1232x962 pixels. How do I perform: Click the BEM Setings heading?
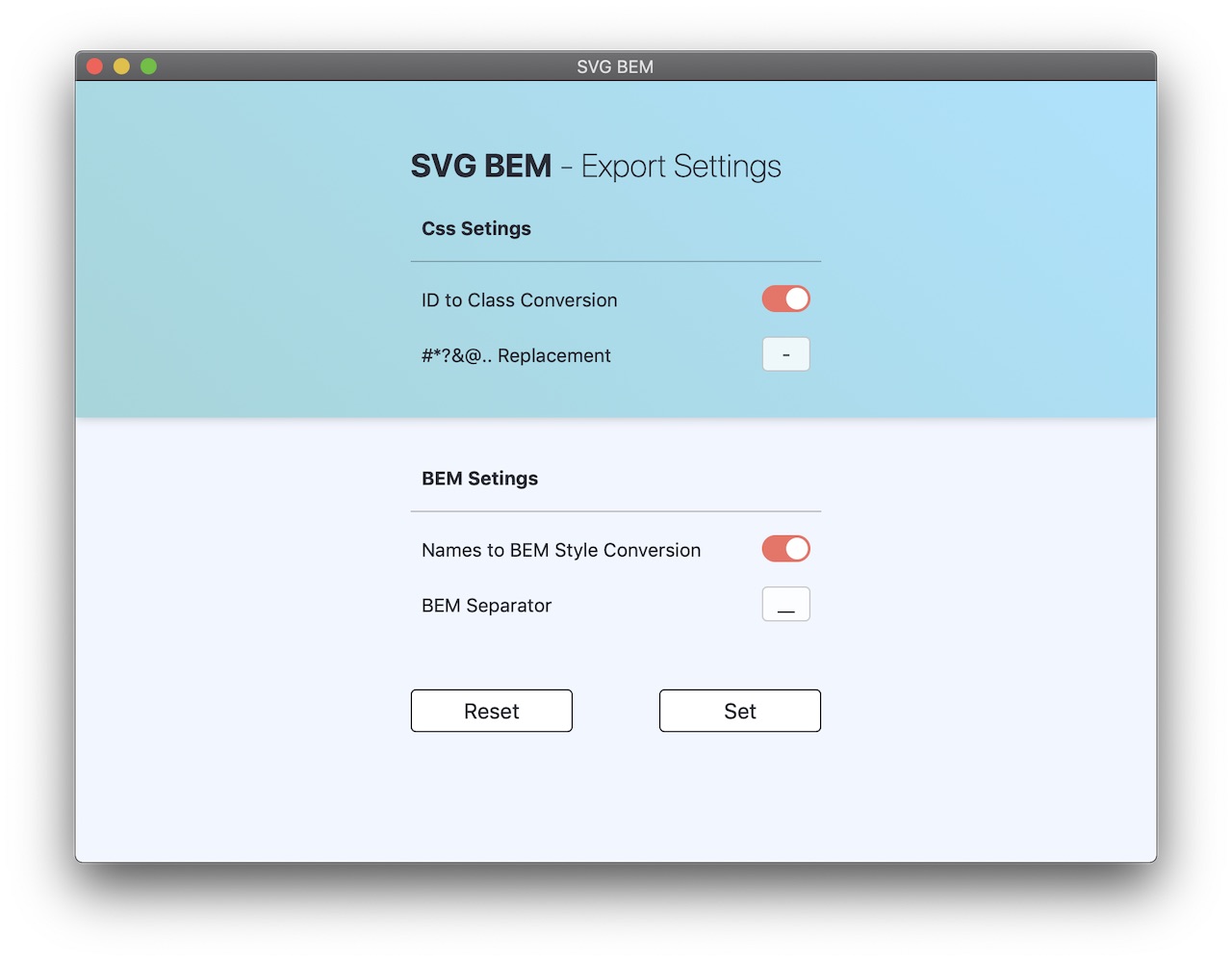pos(480,479)
